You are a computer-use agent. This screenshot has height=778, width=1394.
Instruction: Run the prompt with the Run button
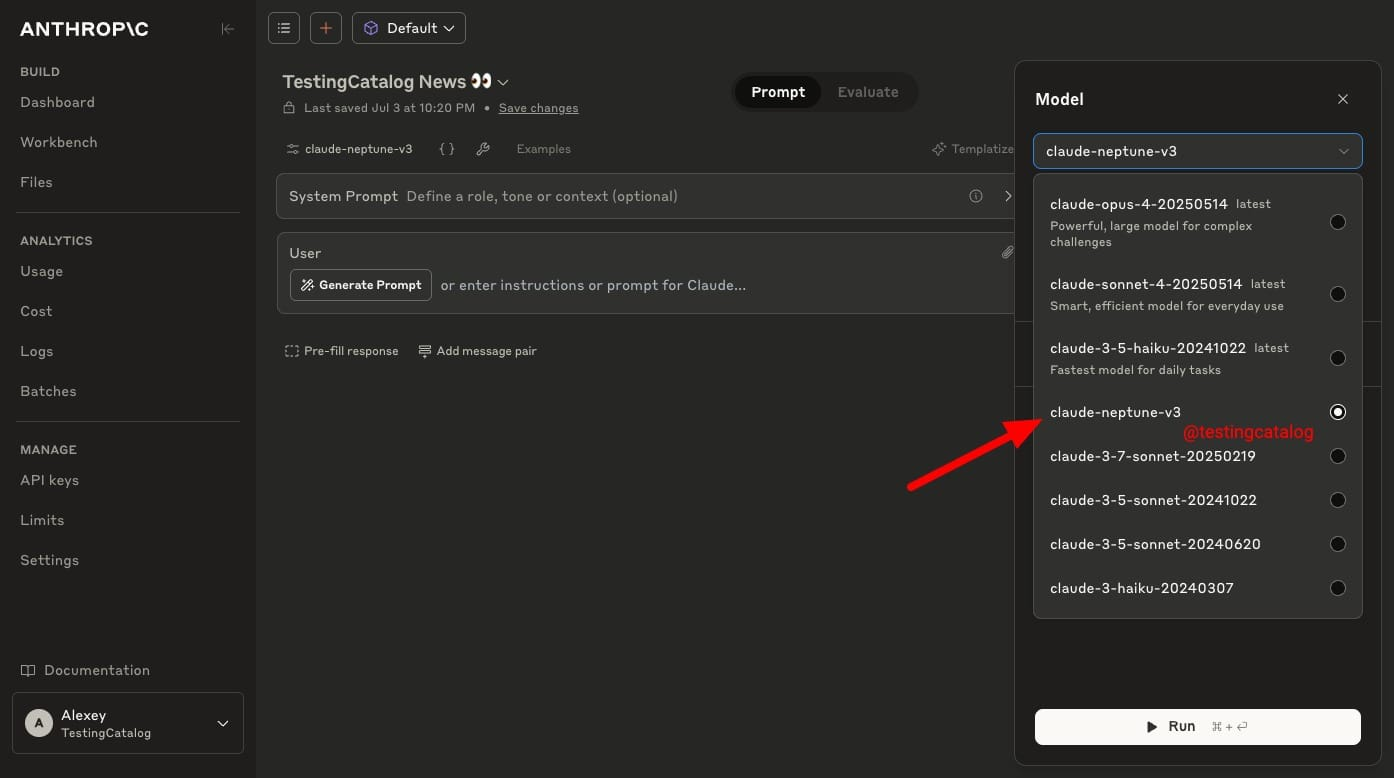[1198, 727]
